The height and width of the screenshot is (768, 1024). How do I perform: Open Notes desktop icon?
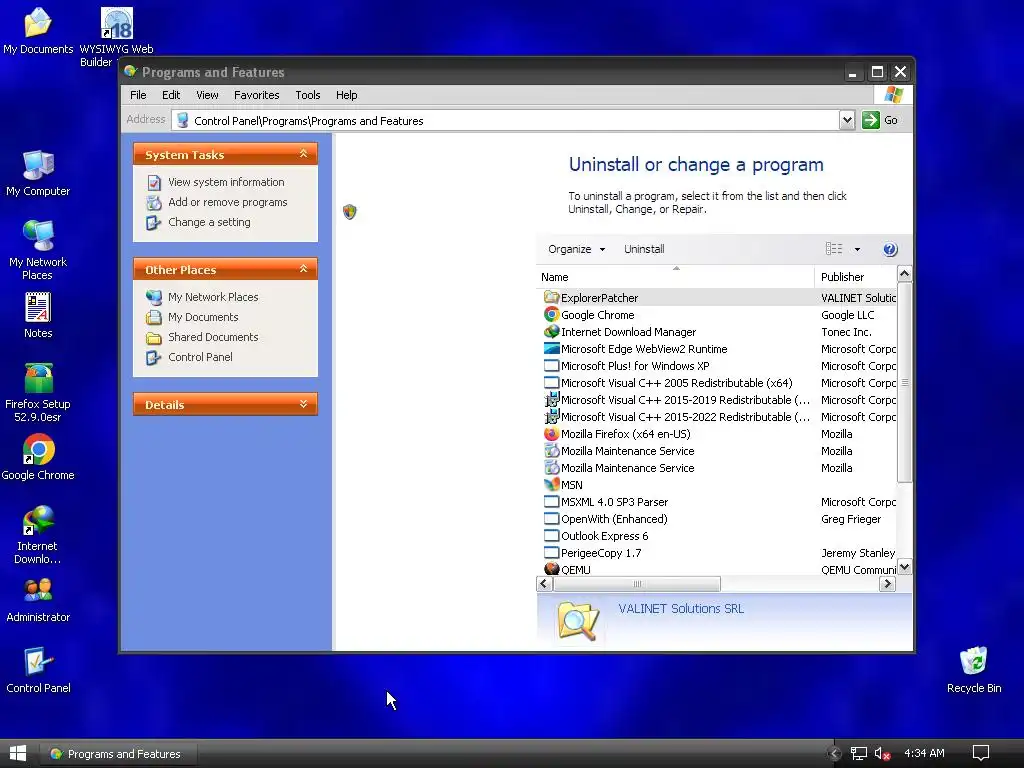coord(38,315)
